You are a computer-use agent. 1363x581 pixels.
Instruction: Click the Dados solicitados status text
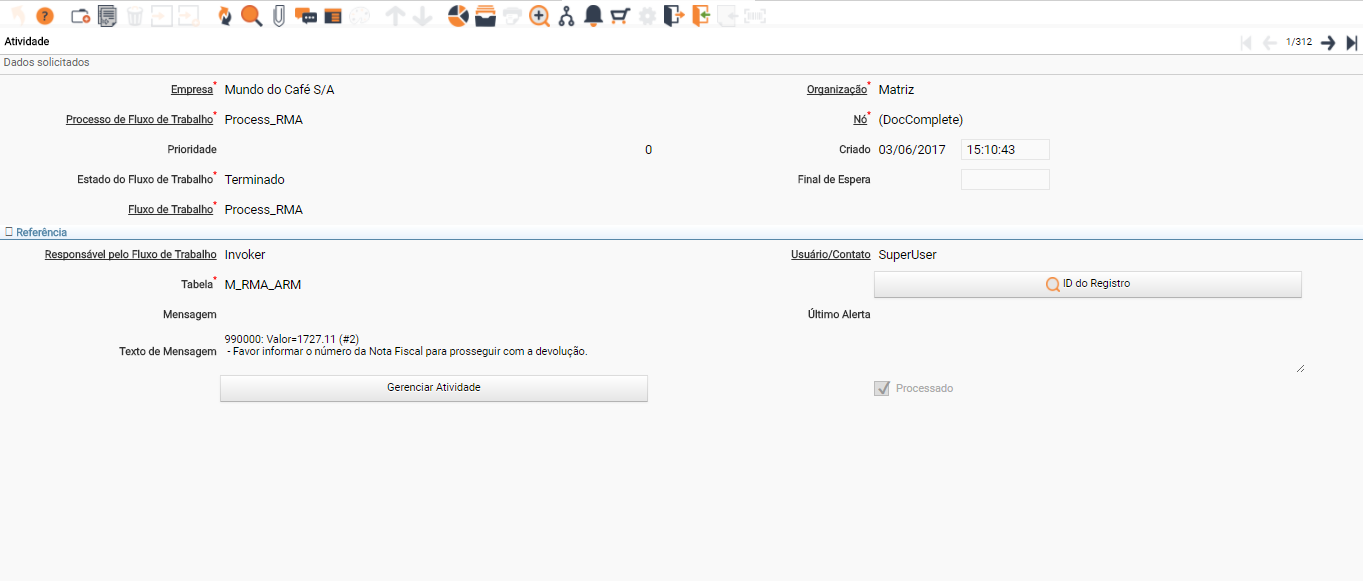47,62
